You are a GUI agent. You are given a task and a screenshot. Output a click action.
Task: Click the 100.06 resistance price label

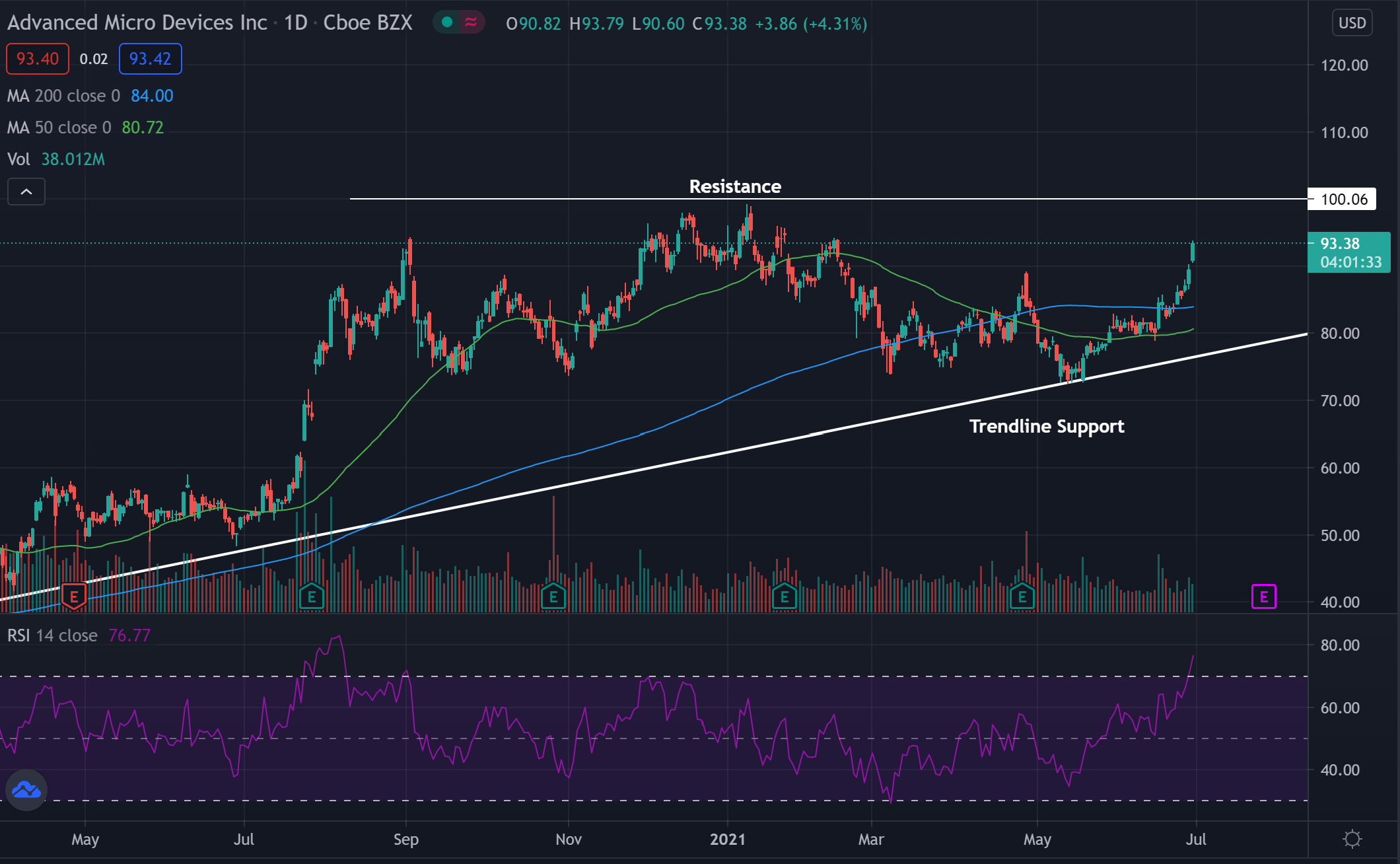coord(1342,199)
